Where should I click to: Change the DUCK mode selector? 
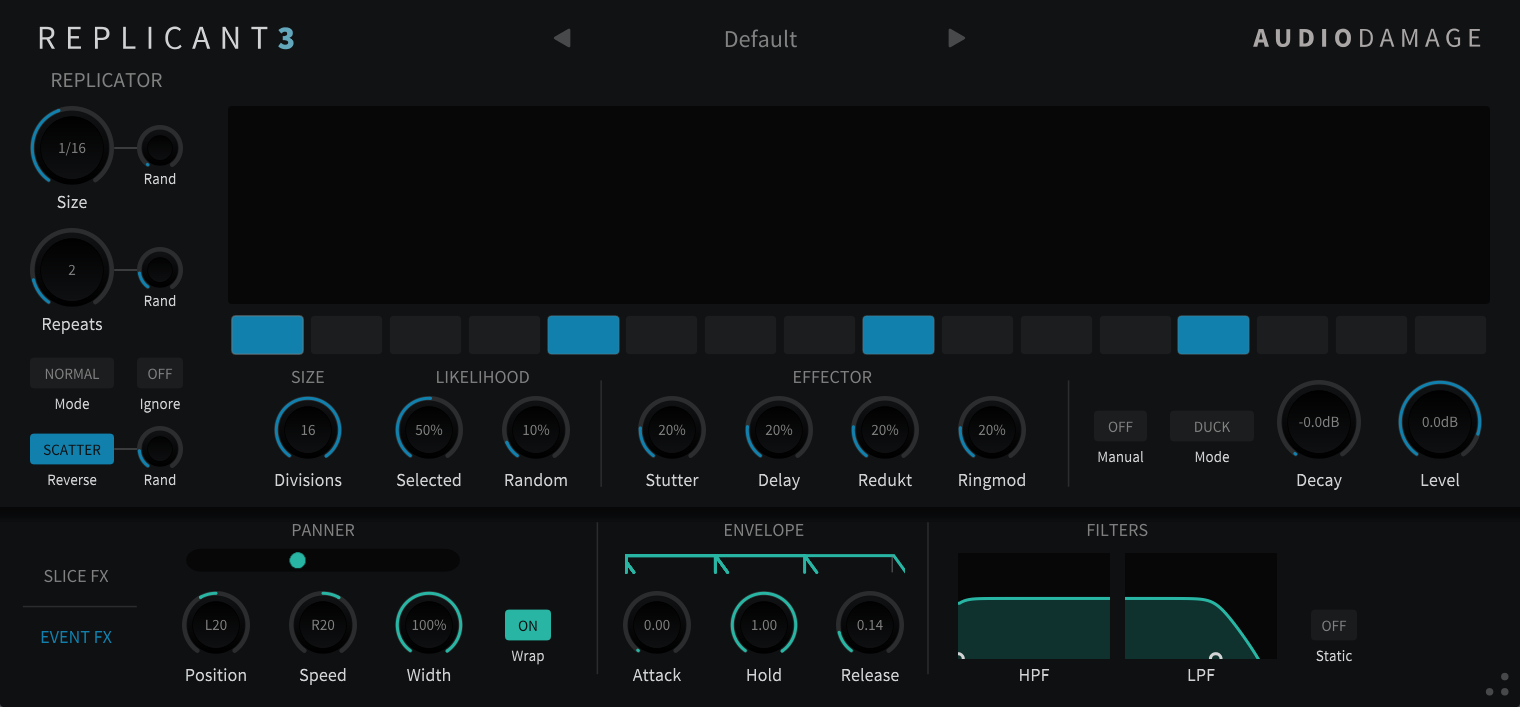coord(1212,427)
